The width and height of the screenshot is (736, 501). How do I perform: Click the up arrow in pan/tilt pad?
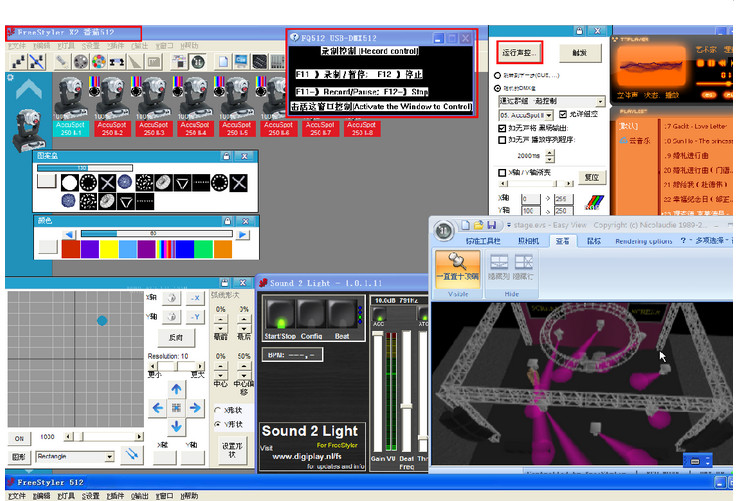point(176,388)
